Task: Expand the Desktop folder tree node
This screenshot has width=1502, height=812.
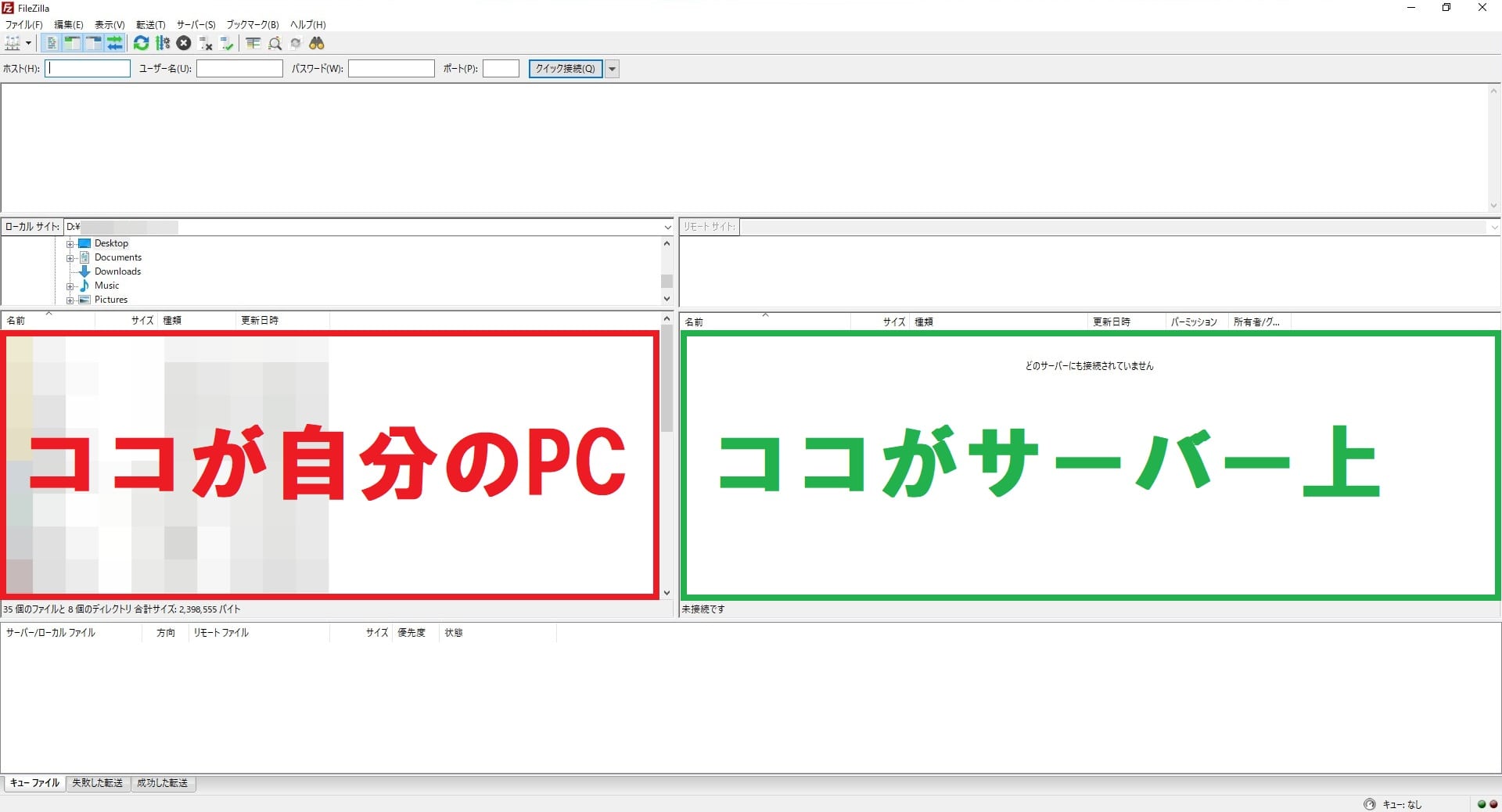Action: [x=70, y=244]
